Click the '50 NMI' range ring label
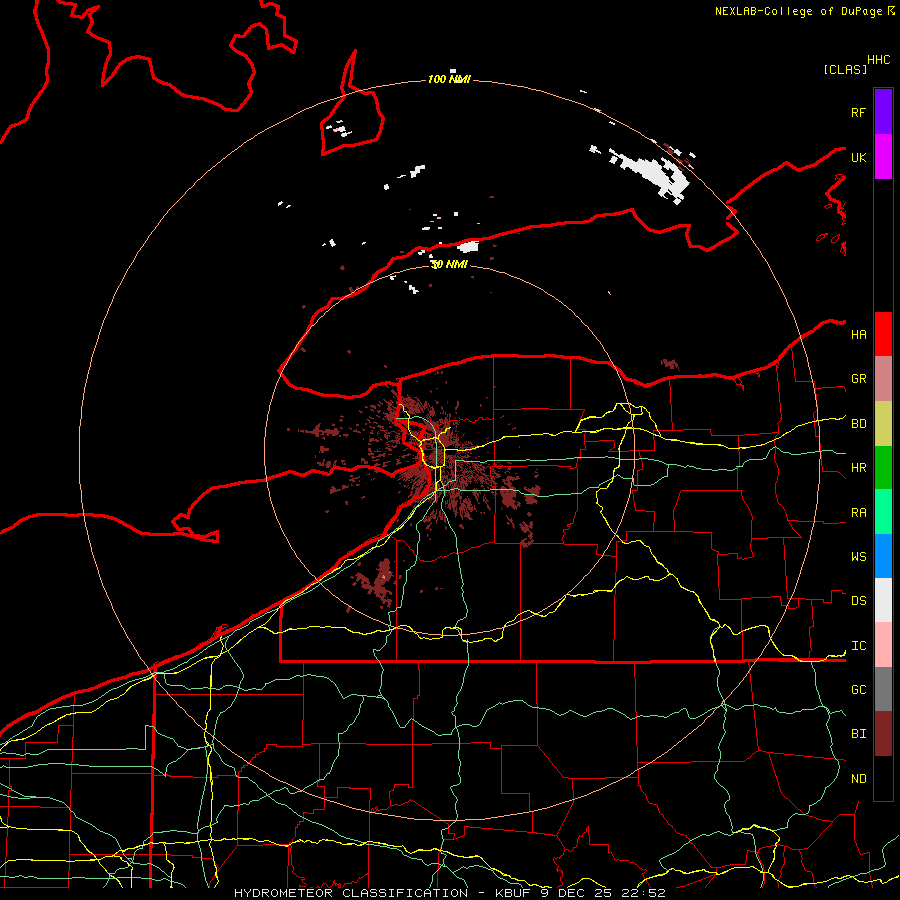The height and width of the screenshot is (900, 900). [x=449, y=264]
